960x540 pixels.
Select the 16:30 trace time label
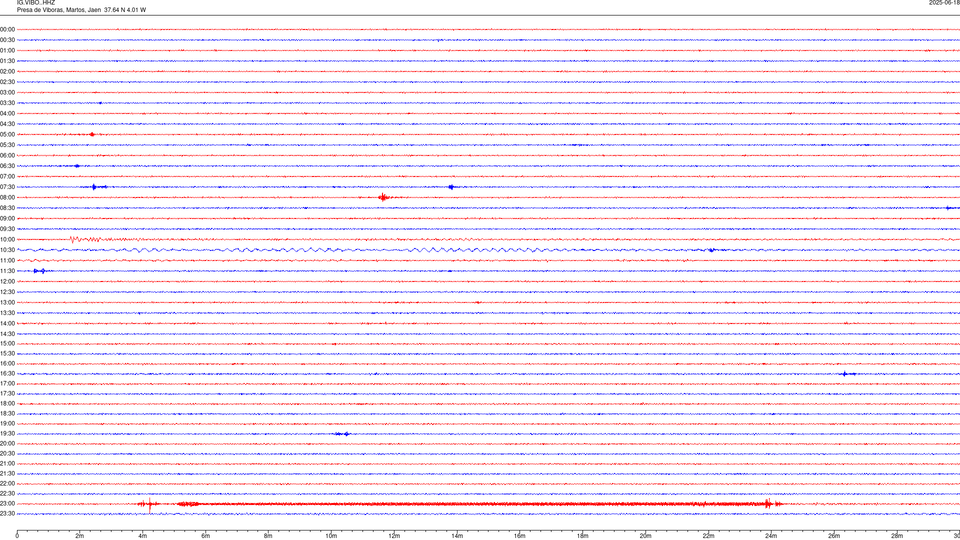click(7, 373)
